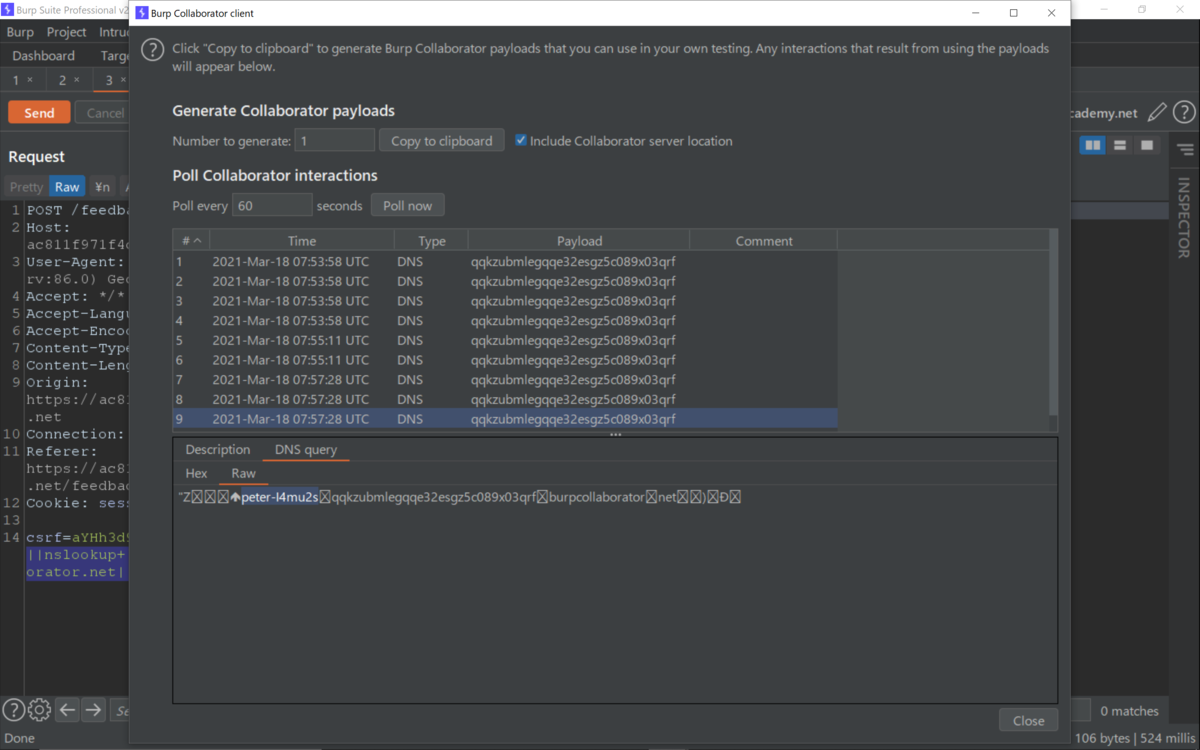
Task: Click the interactions table vertical scrollbar
Action: click(1052, 323)
